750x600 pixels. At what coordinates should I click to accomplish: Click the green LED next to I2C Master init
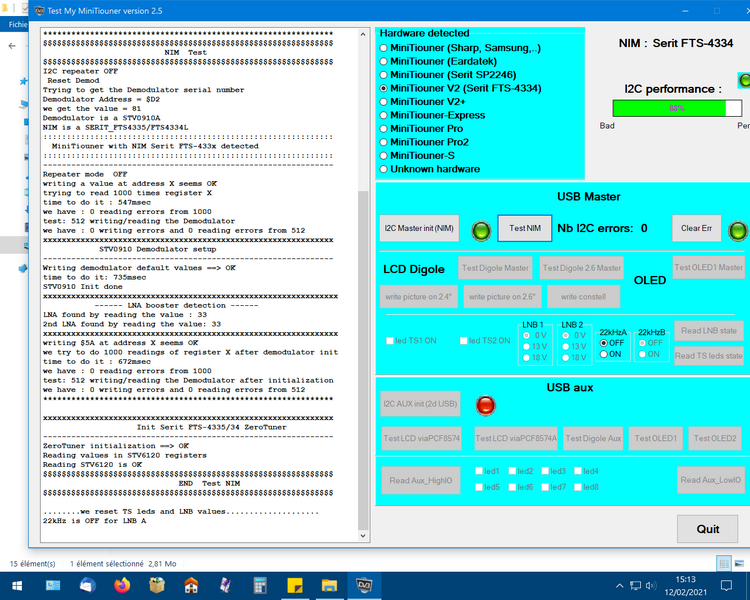pos(481,231)
